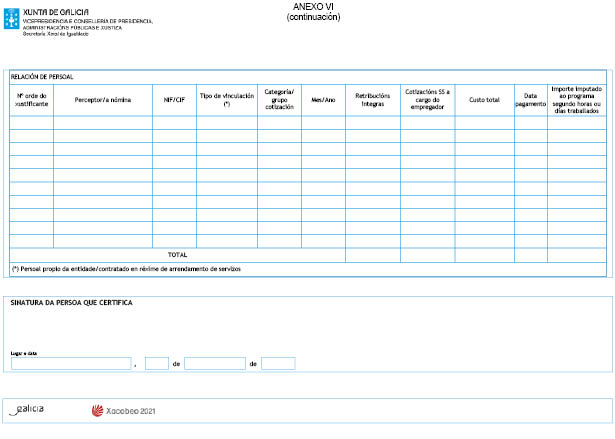Click first empty row cell under 'Retribucións íntegras'
The image size is (615, 439).
click(372, 123)
